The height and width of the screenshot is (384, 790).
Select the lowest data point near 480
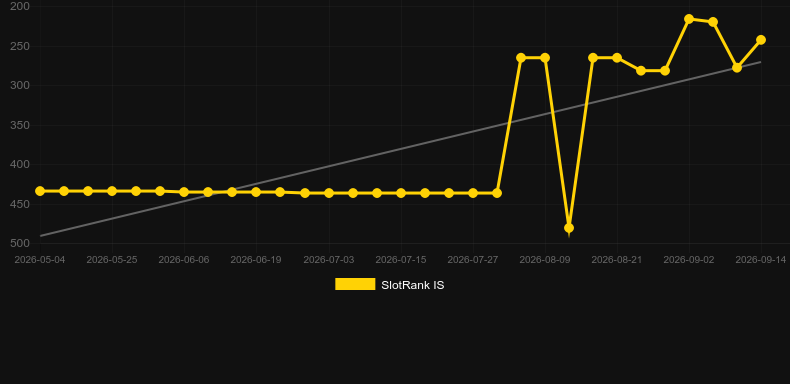click(x=569, y=228)
